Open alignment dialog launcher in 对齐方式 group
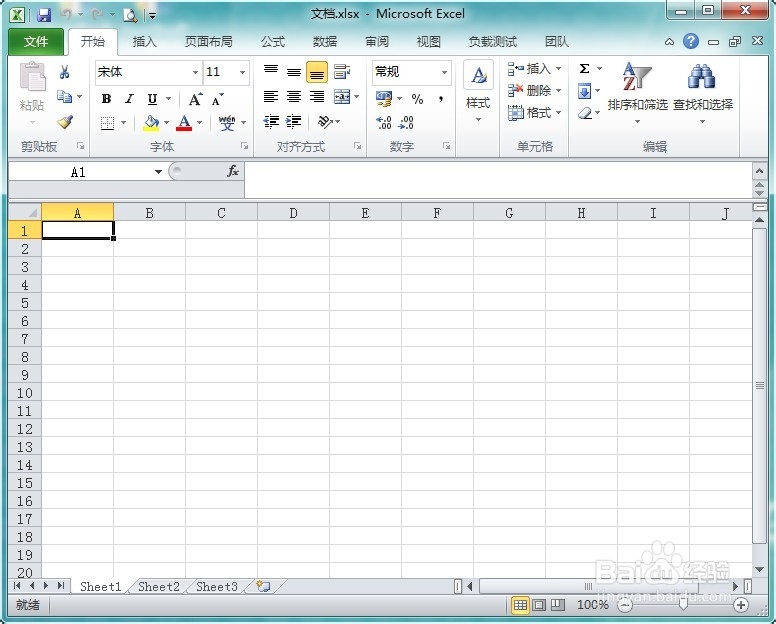The image size is (776, 624). click(x=357, y=145)
